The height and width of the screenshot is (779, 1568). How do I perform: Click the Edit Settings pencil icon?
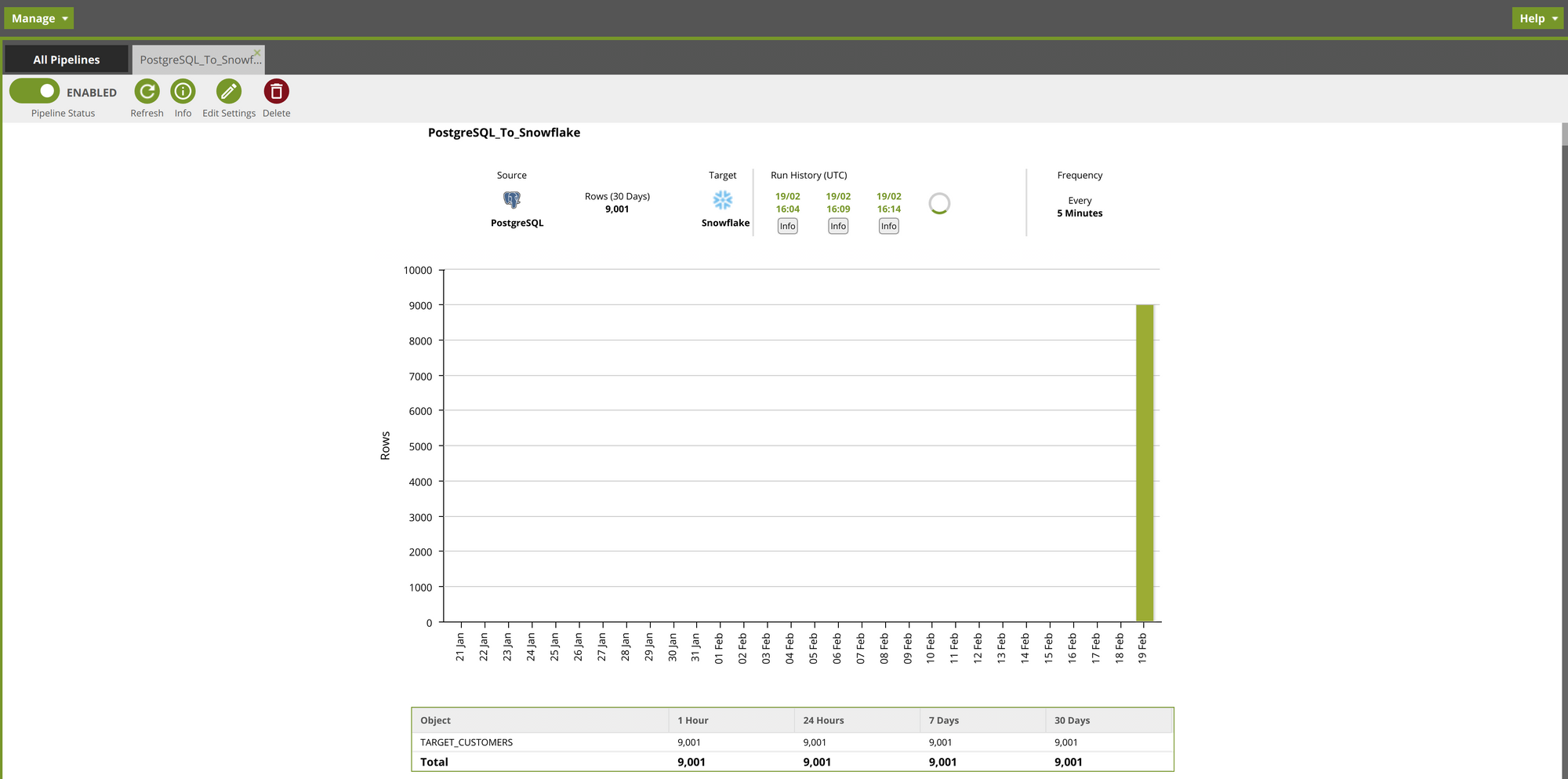click(228, 92)
